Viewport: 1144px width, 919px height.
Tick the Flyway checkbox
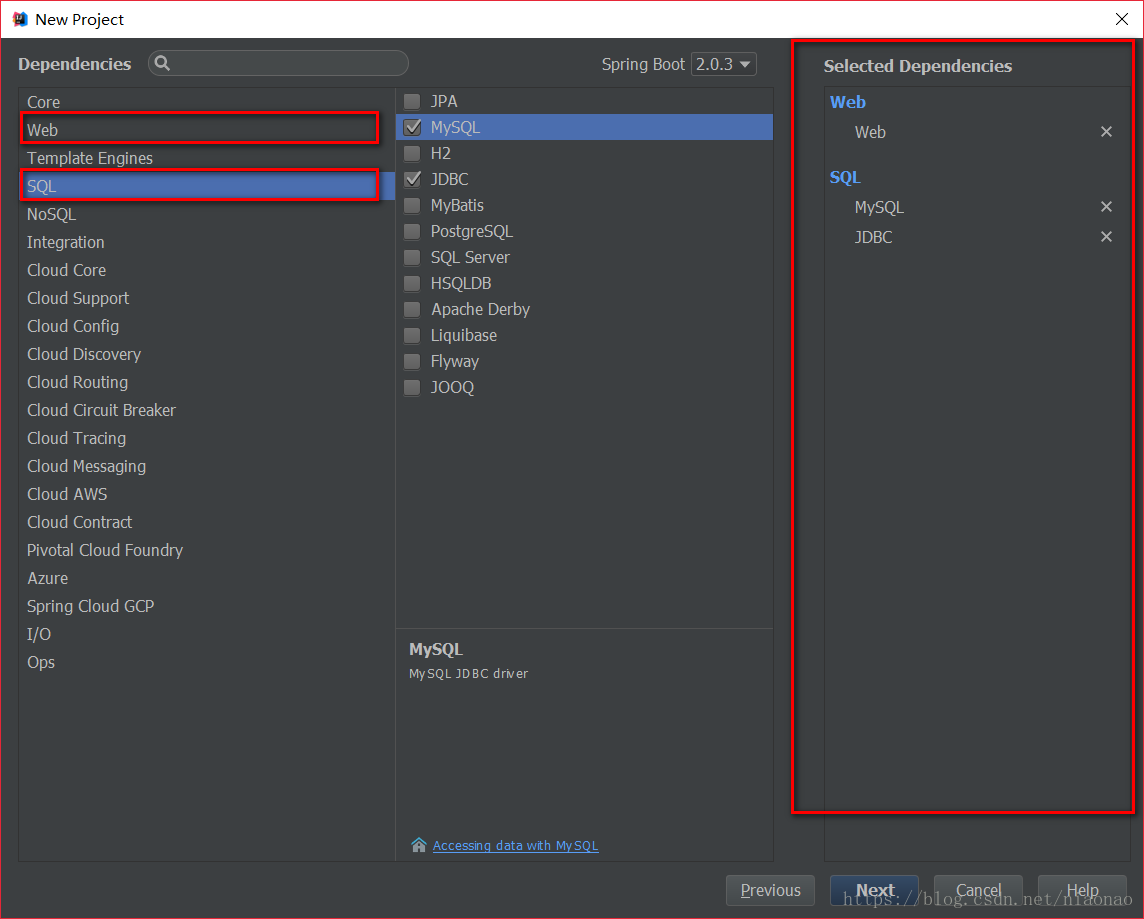pyautogui.click(x=412, y=362)
